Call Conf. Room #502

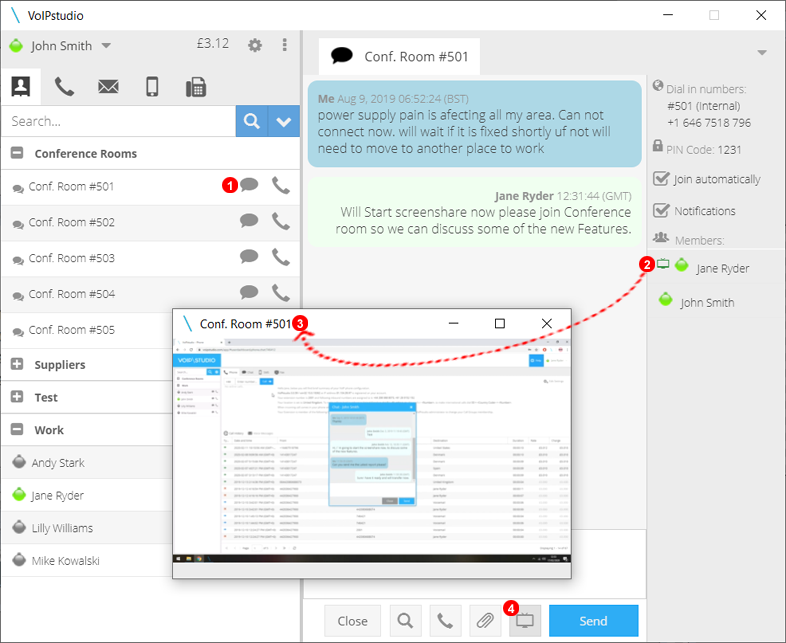281,221
